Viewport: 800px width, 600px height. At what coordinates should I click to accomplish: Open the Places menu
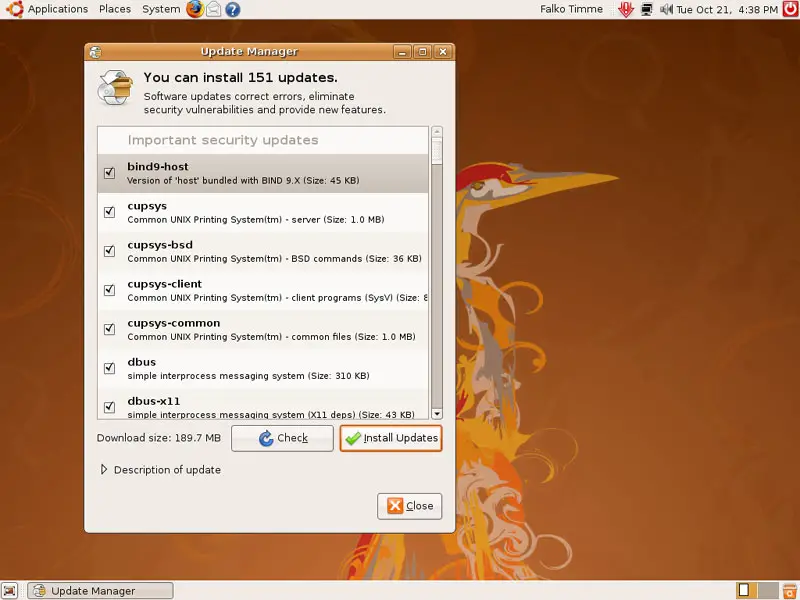tap(115, 9)
